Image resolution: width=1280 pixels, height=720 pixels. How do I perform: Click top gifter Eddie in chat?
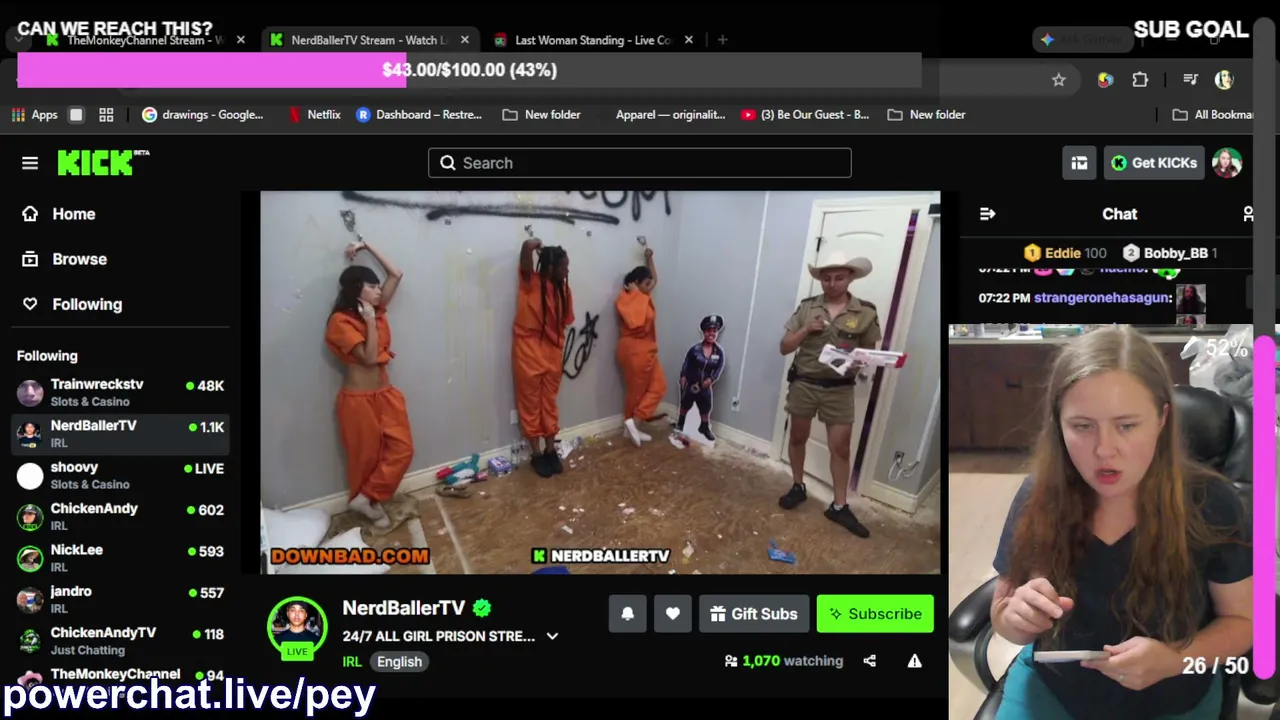click(1065, 253)
